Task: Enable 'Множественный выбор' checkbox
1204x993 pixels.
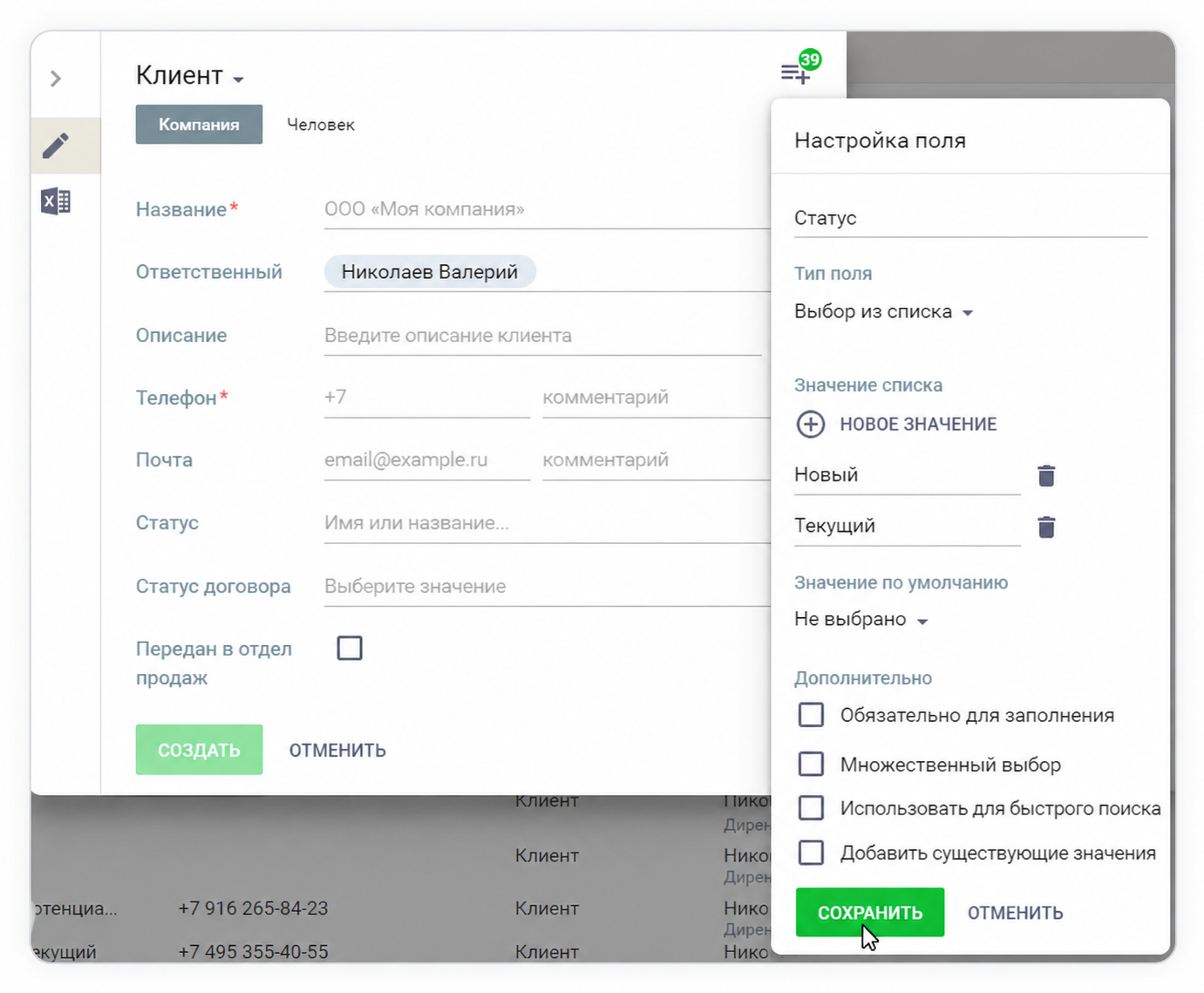Action: (x=811, y=764)
